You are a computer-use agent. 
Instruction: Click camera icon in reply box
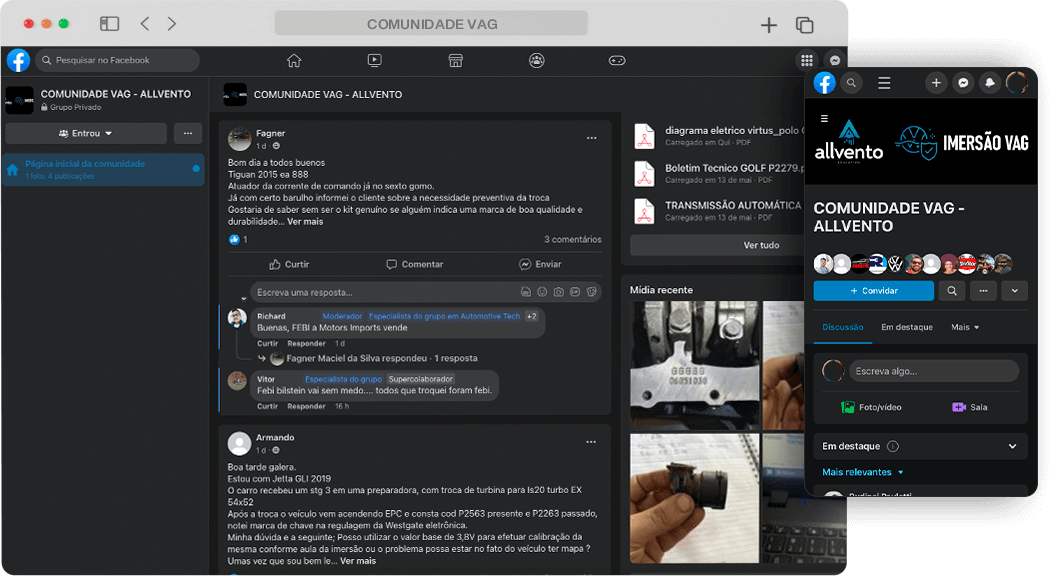coord(558,292)
